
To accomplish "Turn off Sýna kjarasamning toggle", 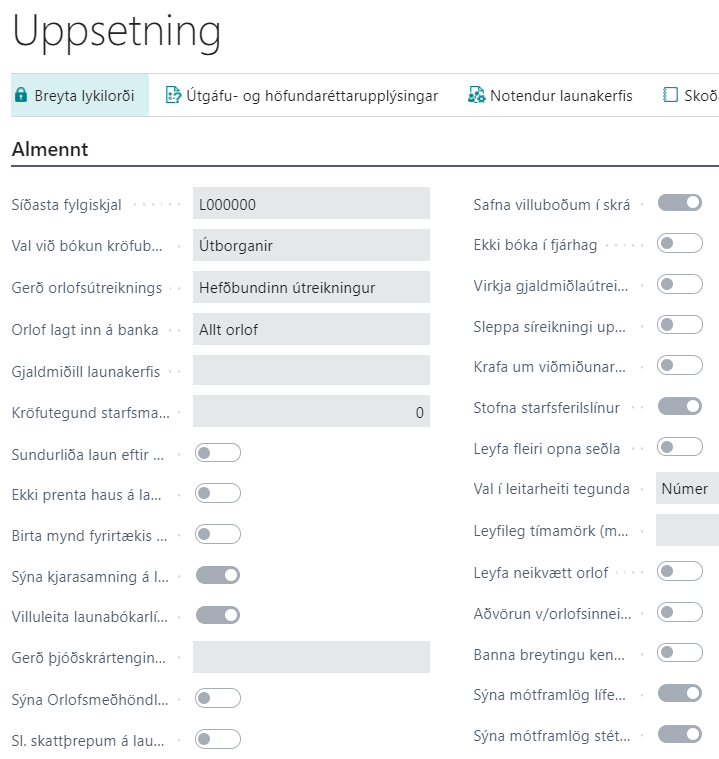I will pos(218,575).
